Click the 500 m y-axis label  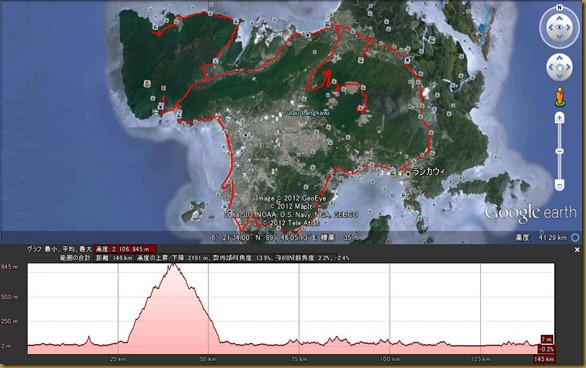tap(10, 297)
